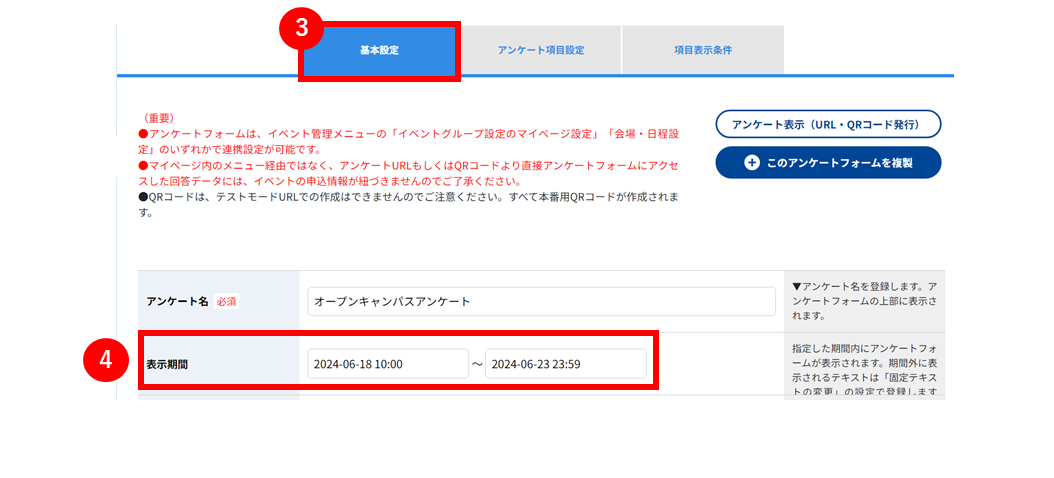Focus the アンケート名 text field
The image size is (1054, 478).
tap(542, 302)
